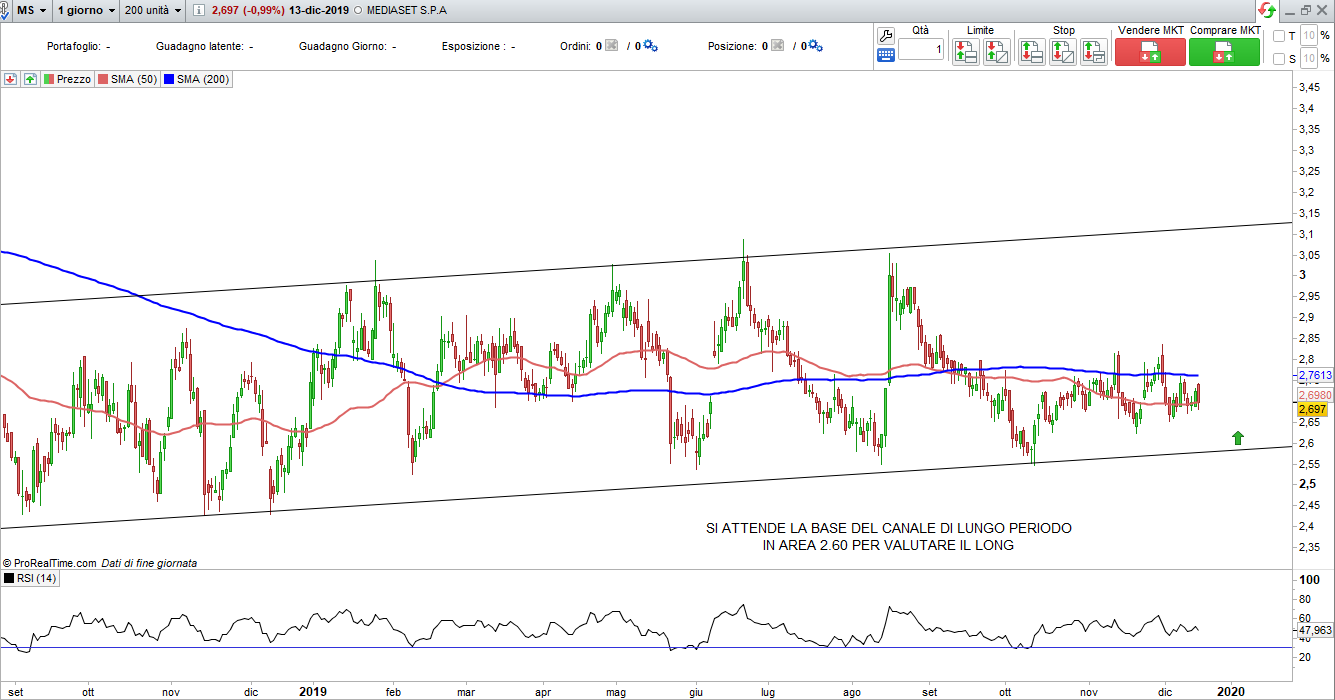Open the trading settings wrench icon
Screen dimensions: 1335x700
[x=885, y=35]
